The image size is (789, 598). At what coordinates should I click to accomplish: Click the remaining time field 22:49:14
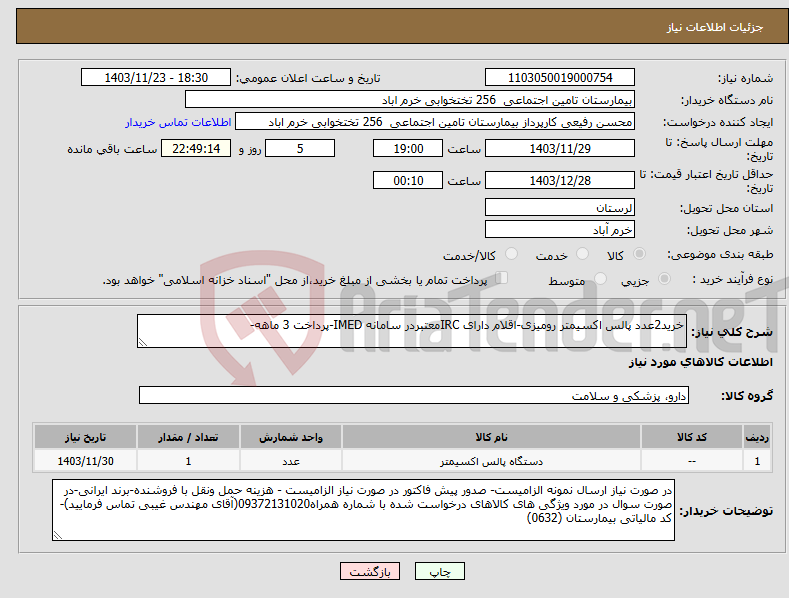196,148
